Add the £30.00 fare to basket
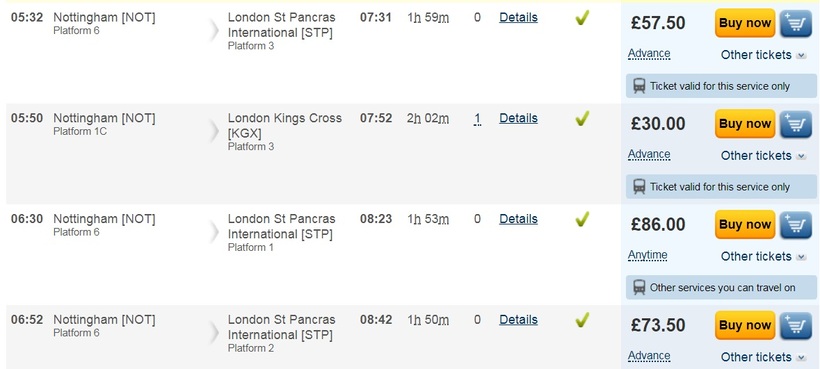This screenshot has height=369, width=820. click(x=796, y=124)
